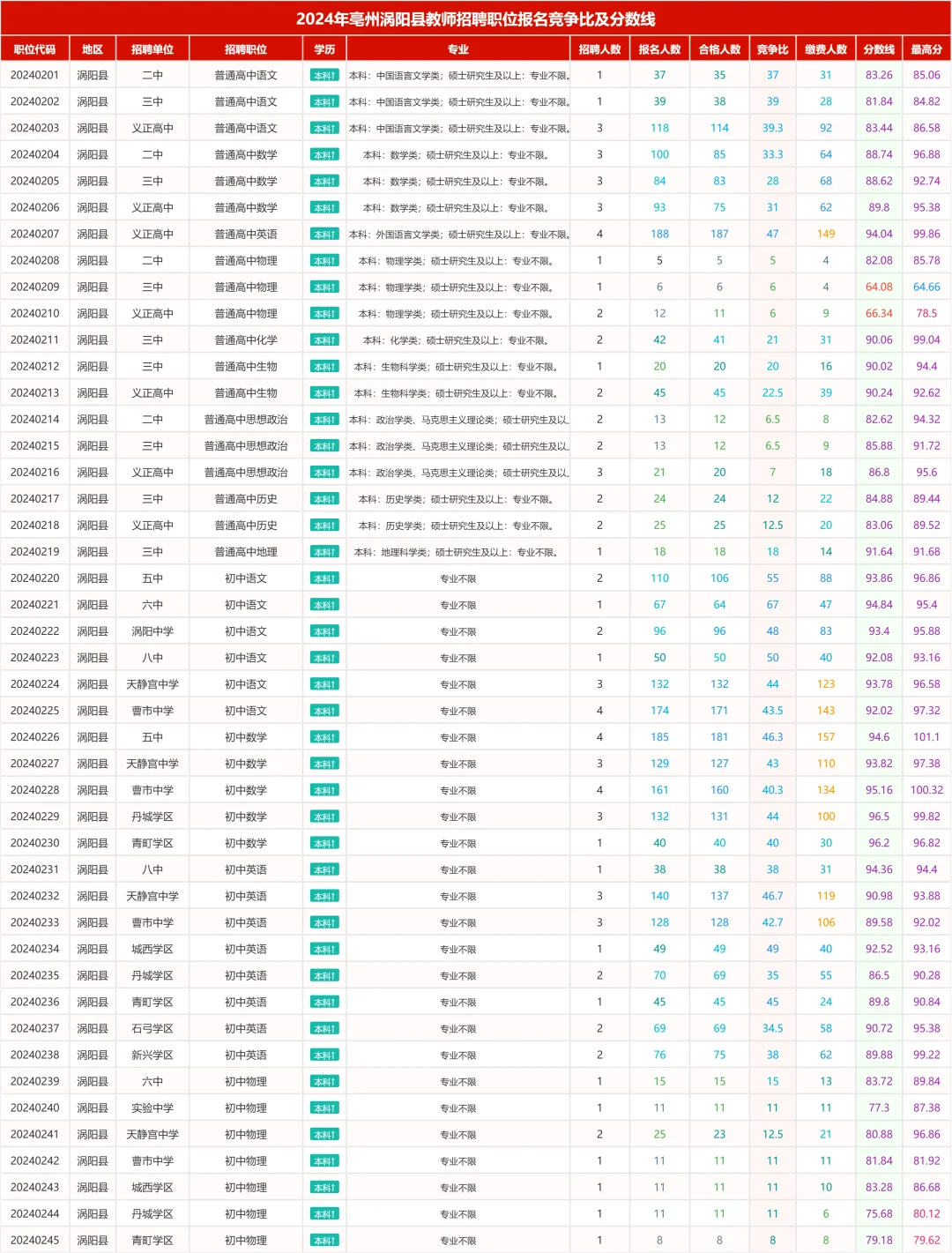Click 专业不限 in row 20240221

pos(458,605)
